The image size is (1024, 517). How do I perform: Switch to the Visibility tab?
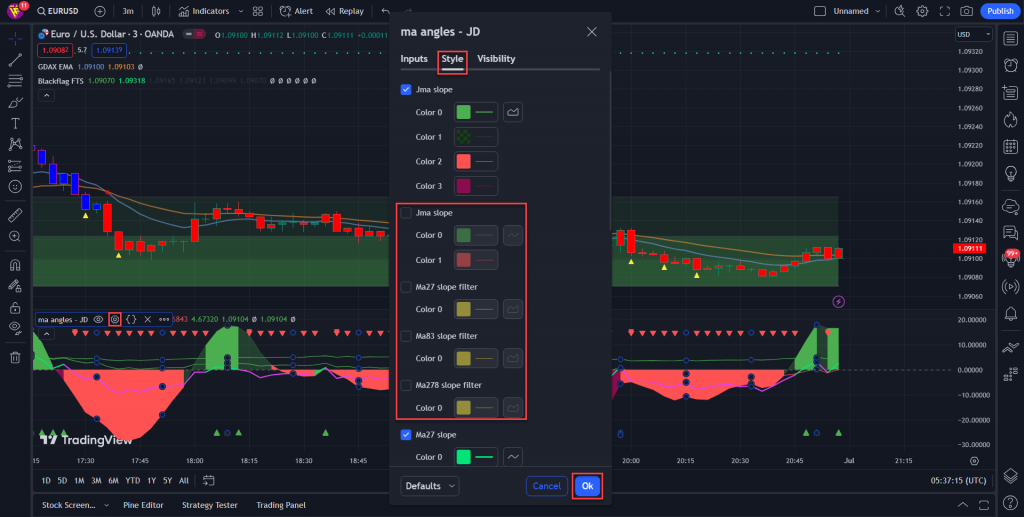(496, 59)
